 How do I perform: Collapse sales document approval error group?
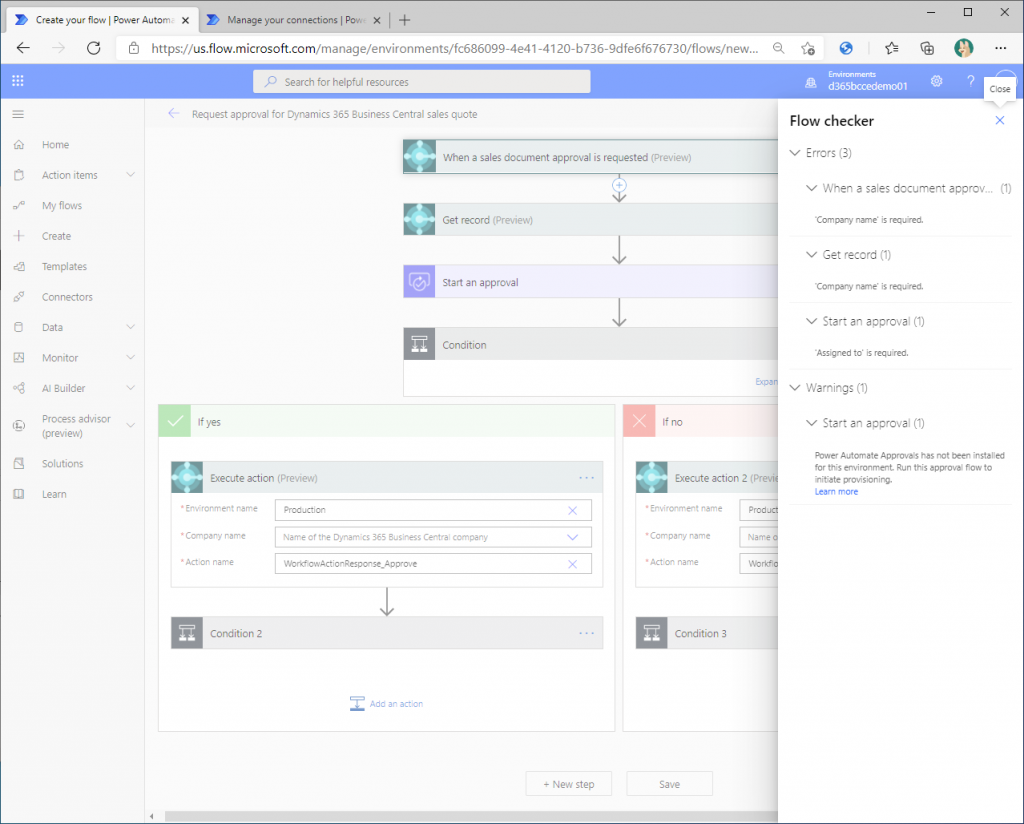click(x=811, y=188)
